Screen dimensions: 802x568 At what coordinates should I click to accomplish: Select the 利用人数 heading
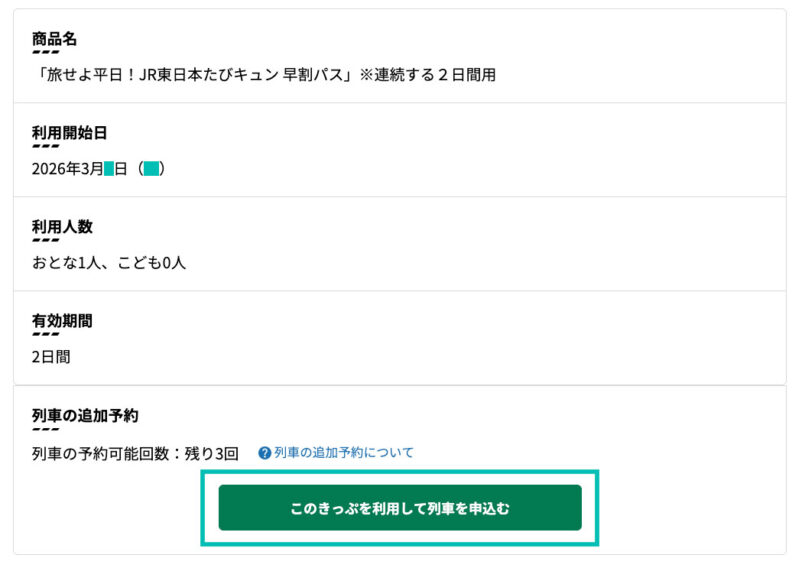(x=62, y=227)
